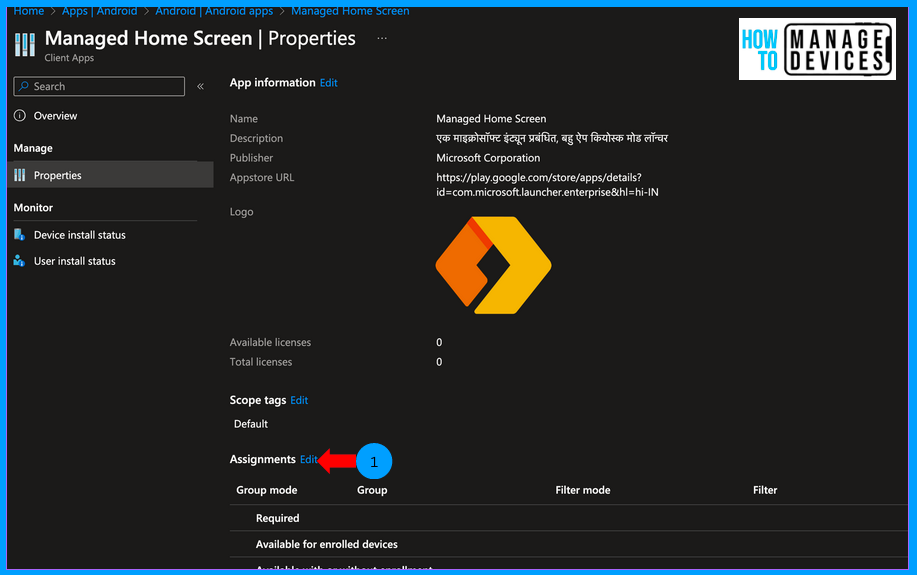Click the Scope tags section heading

coord(257,400)
